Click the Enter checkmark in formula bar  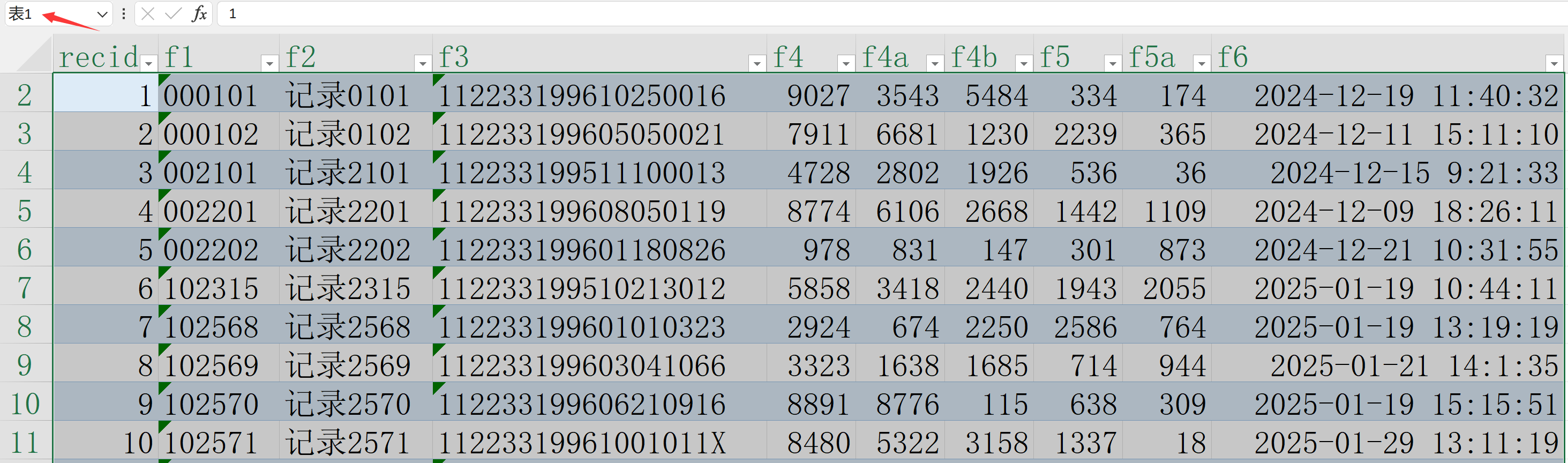coord(174,13)
